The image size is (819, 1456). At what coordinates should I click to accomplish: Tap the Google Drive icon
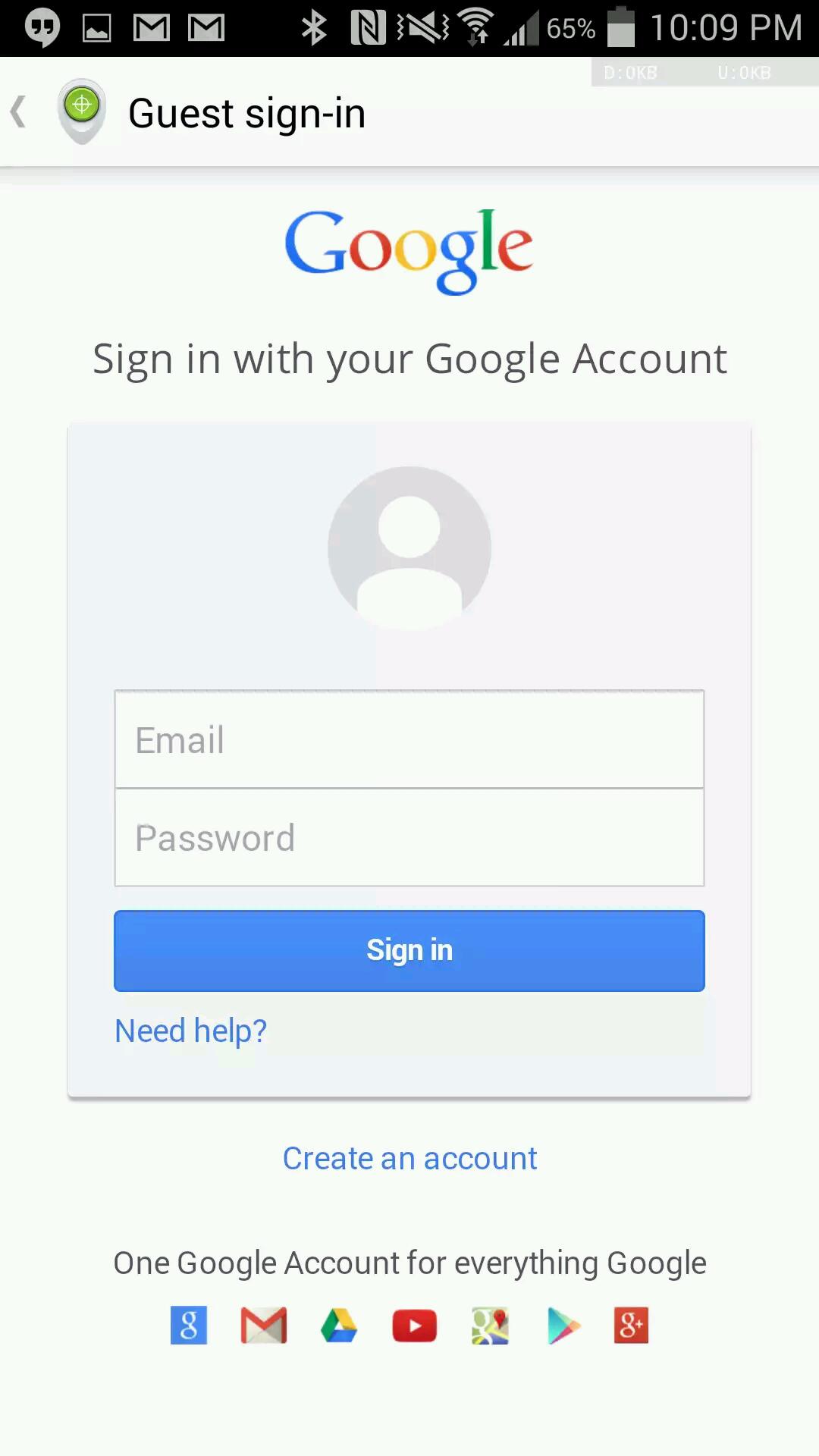[x=339, y=1326]
